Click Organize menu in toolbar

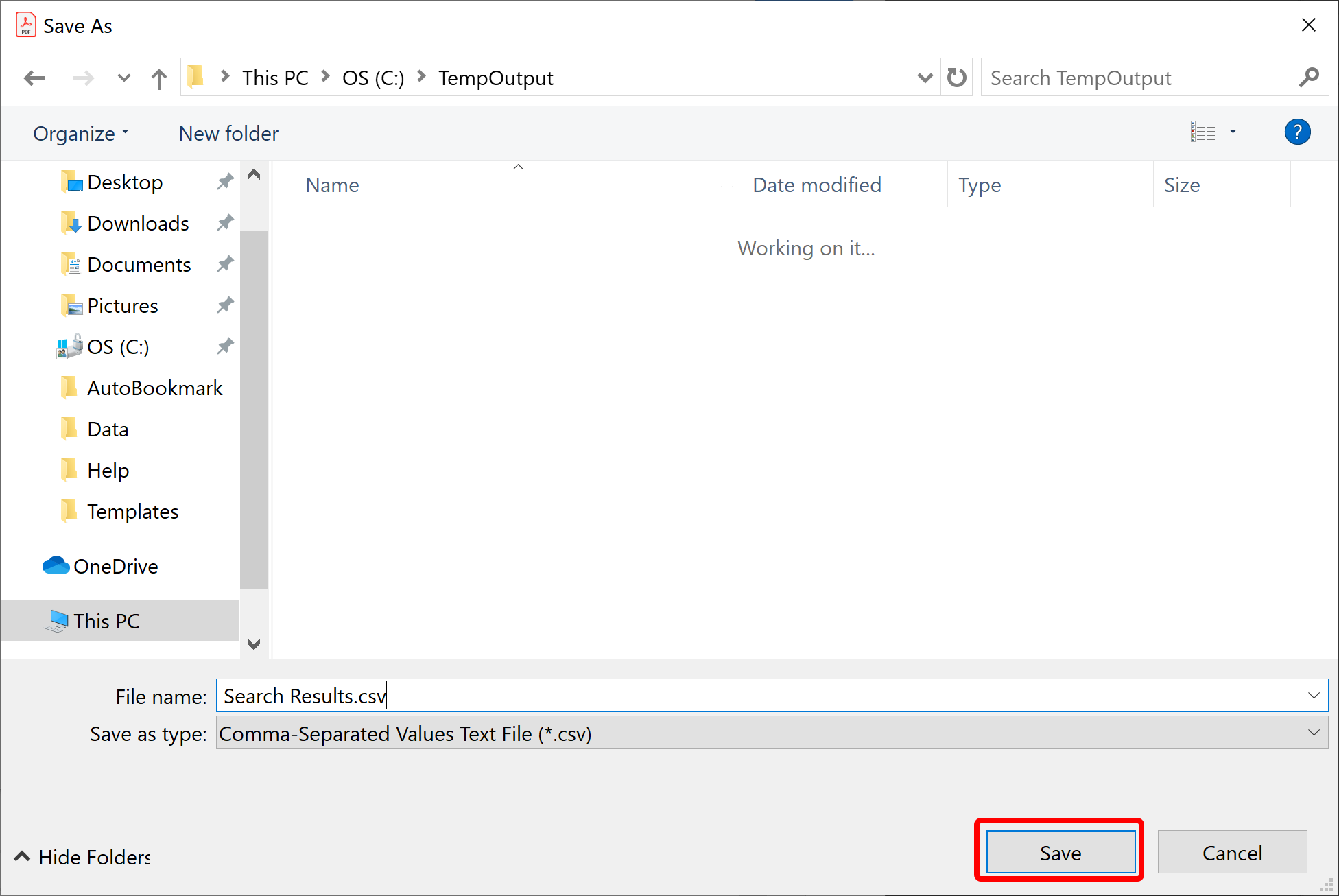[x=79, y=132]
